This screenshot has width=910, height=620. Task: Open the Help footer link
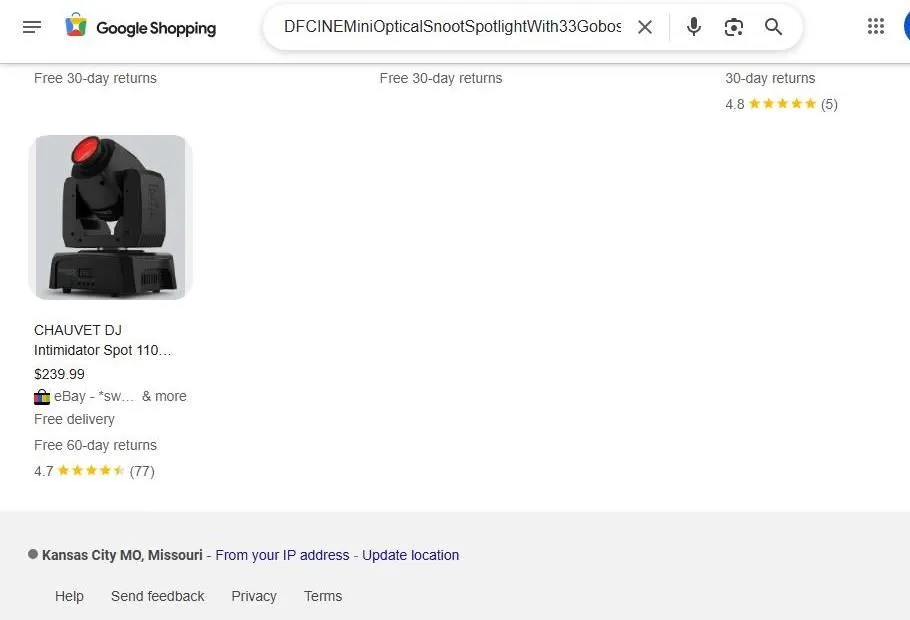pyautogui.click(x=69, y=596)
